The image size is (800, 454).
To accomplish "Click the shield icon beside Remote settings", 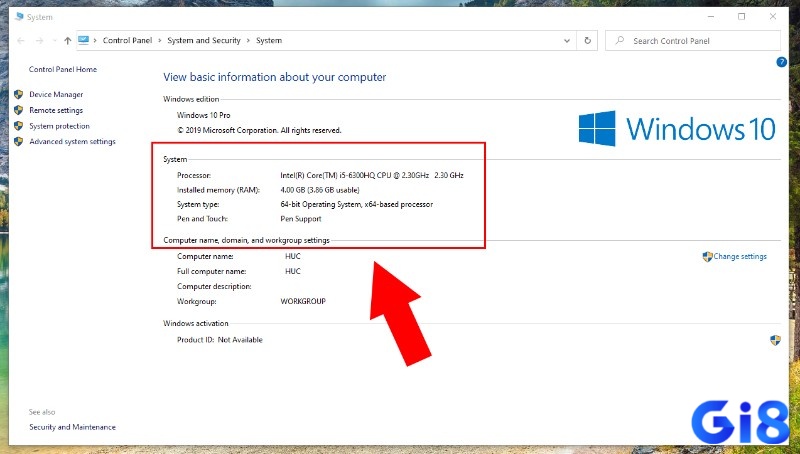I will tap(18, 110).
